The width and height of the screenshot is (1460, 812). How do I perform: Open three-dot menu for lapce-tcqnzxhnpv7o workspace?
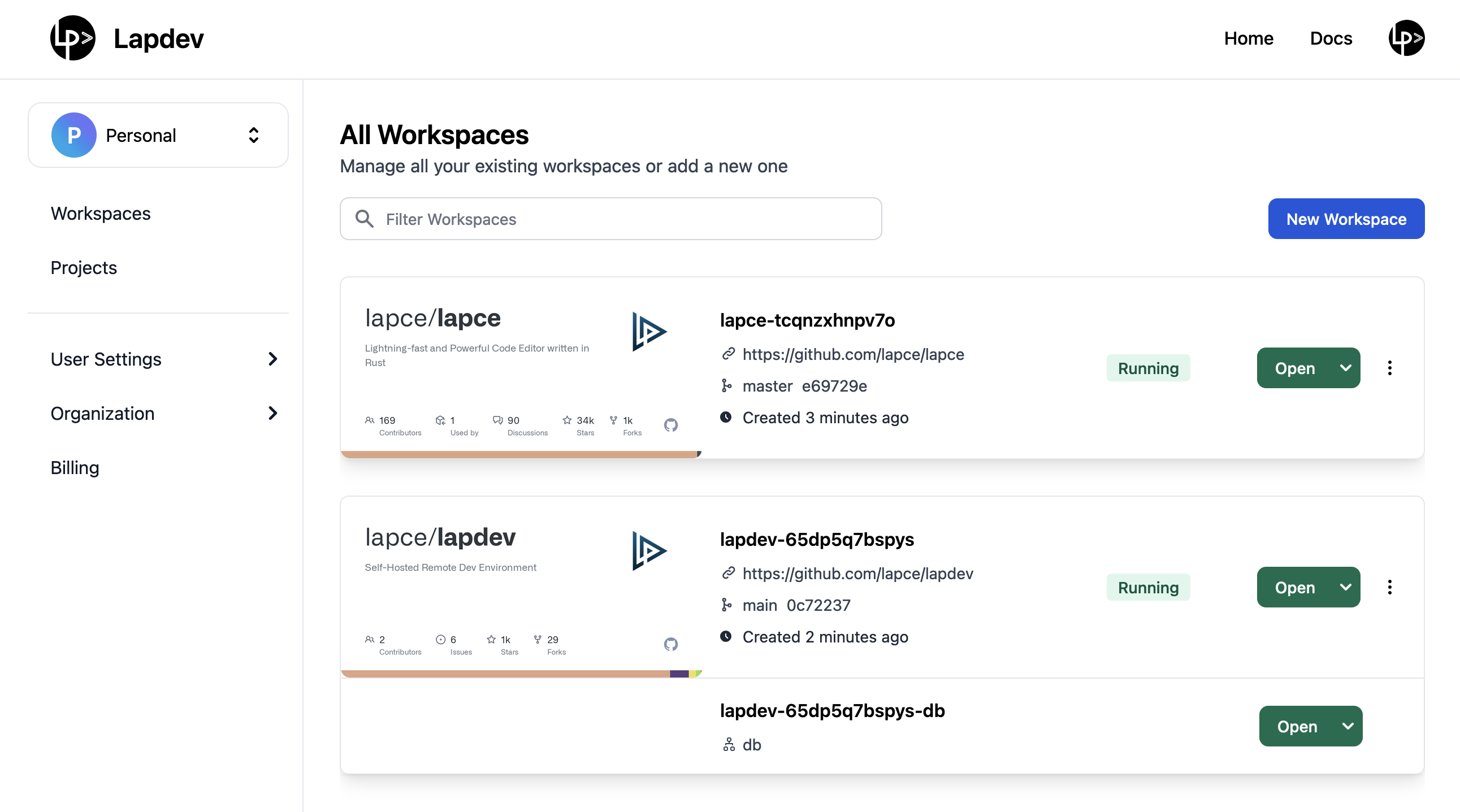1389,368
